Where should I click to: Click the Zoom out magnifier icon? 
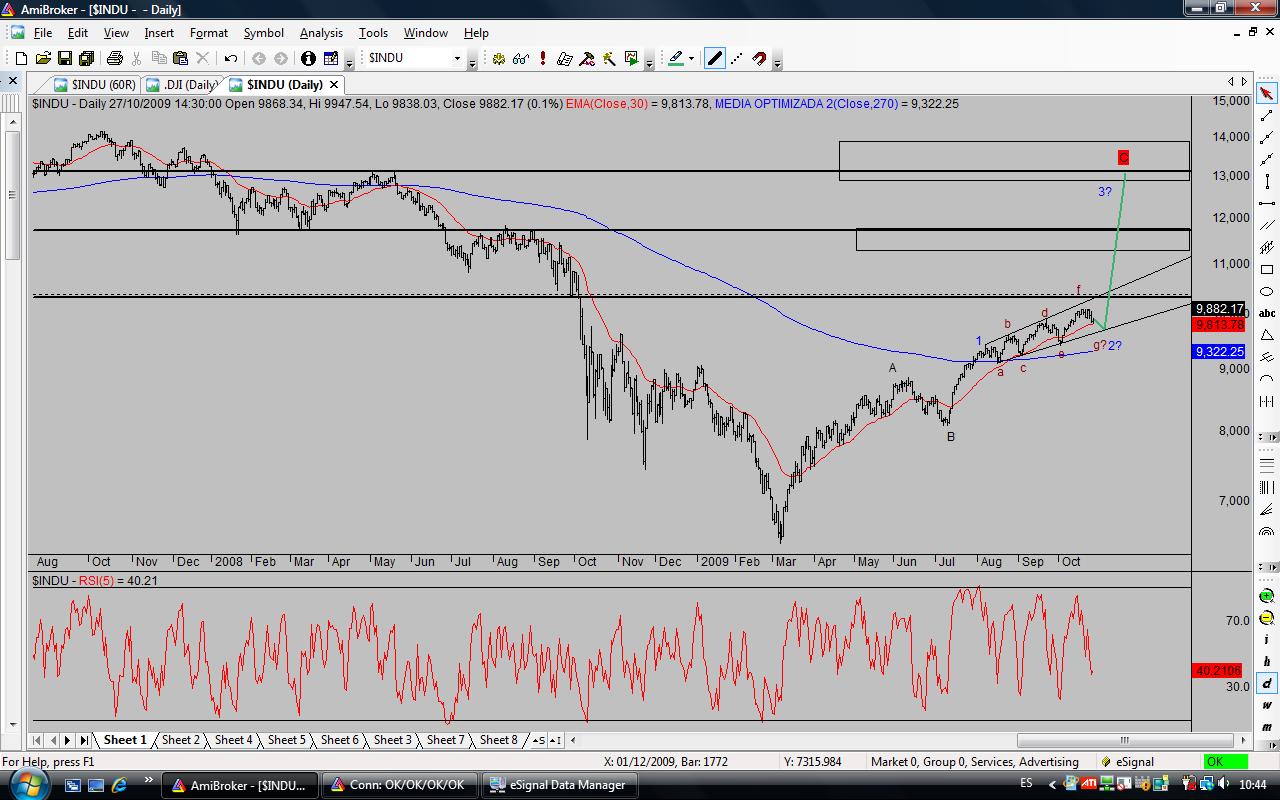pos(1267,617)
